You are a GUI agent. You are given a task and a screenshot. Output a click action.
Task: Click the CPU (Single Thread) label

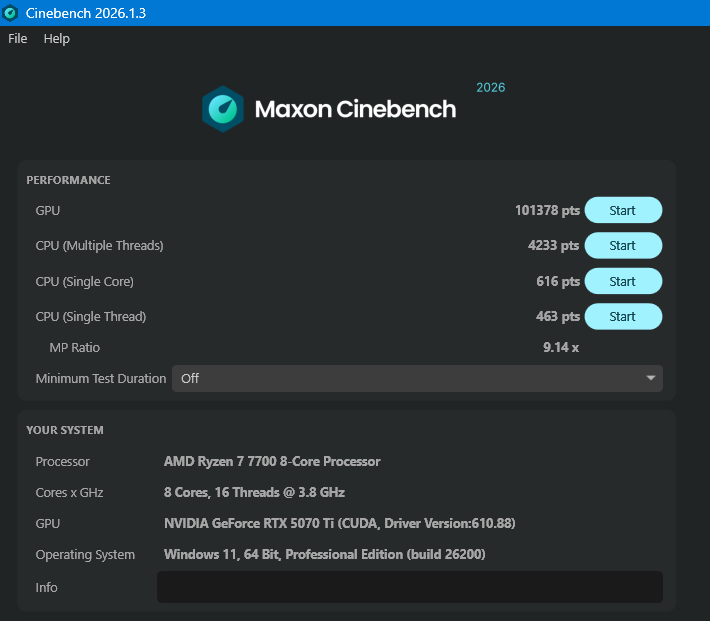(91, 317)
